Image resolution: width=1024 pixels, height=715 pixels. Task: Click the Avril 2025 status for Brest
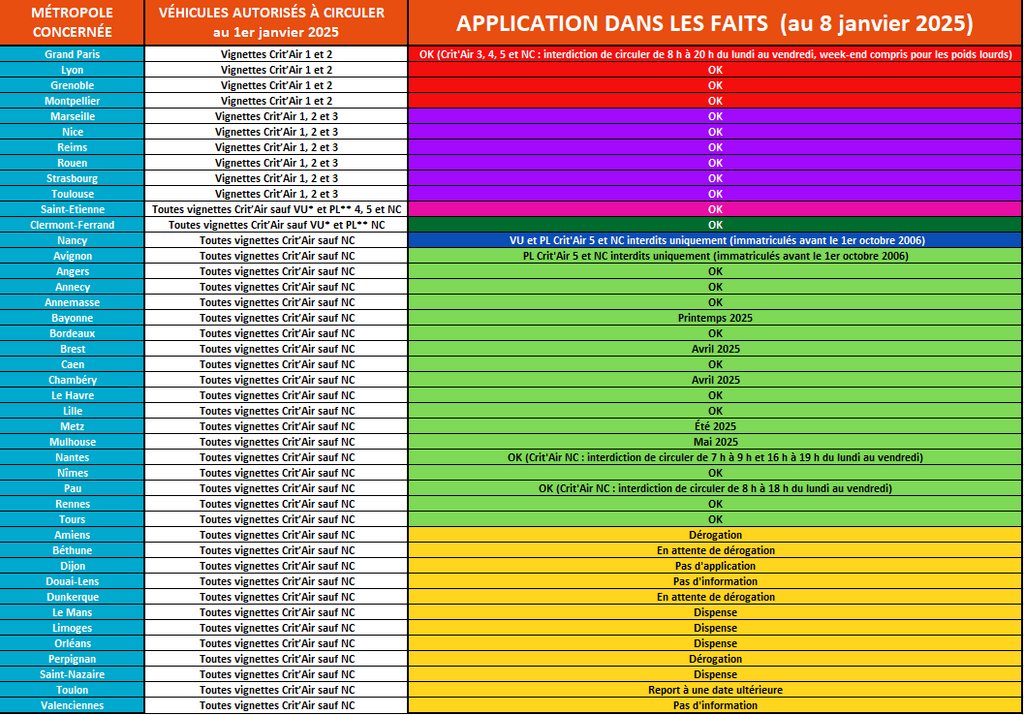715,348
